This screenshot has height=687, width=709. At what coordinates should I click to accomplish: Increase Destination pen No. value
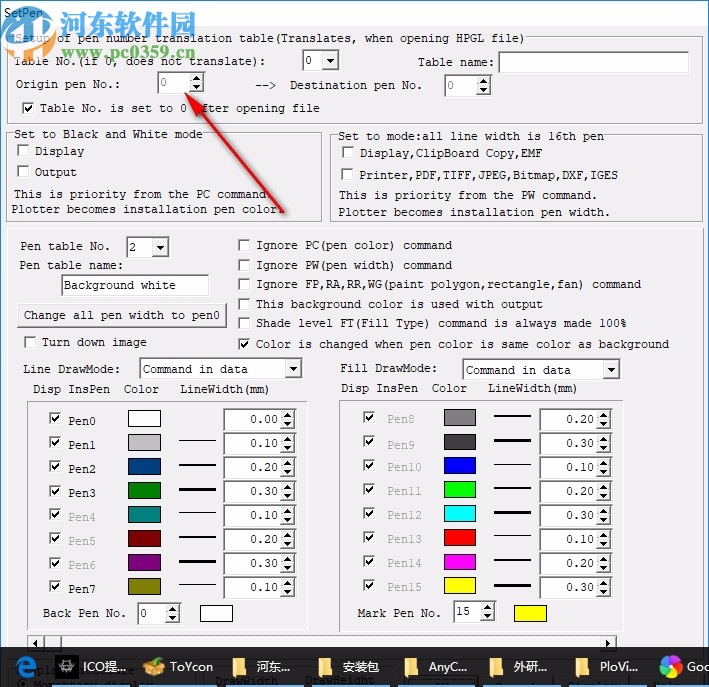483,81
